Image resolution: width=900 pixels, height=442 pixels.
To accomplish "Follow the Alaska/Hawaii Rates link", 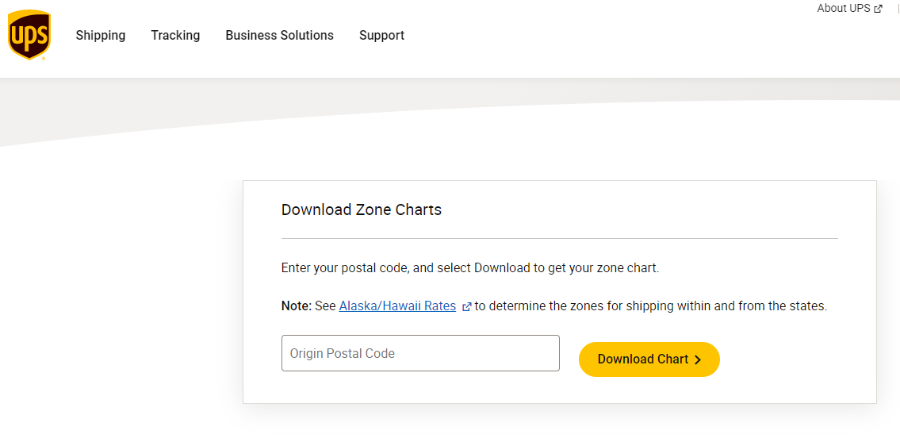I will (x=397, y=306).
